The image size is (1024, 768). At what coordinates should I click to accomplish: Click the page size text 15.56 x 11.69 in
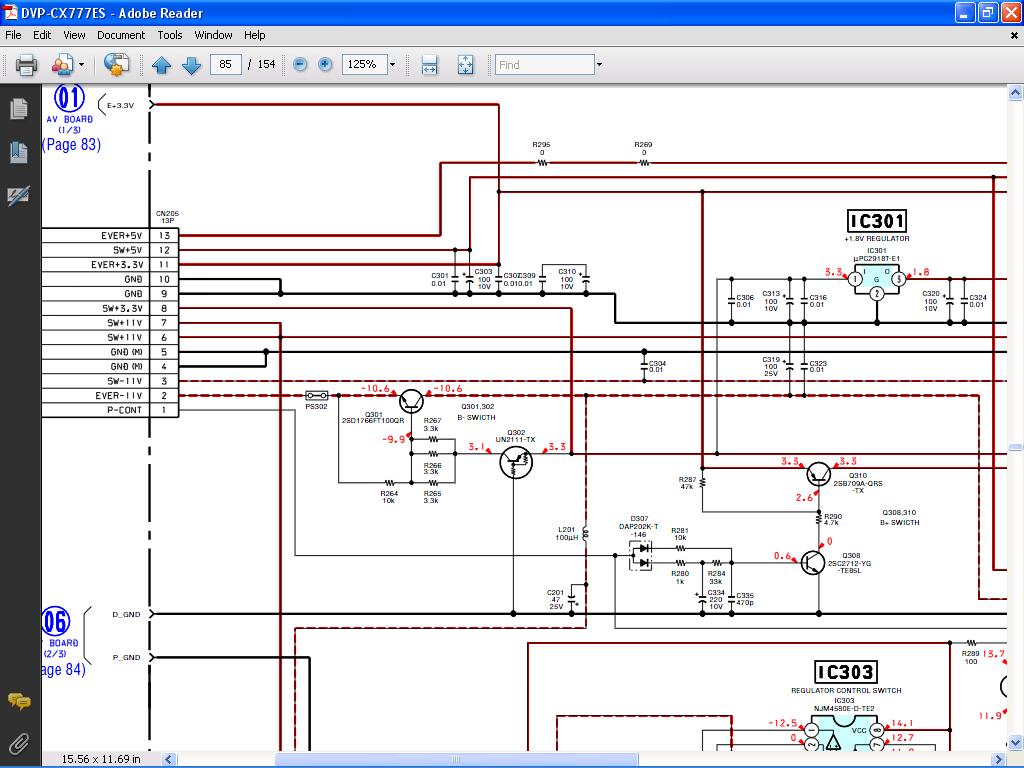pyautogui.click(x=101, y=759)
